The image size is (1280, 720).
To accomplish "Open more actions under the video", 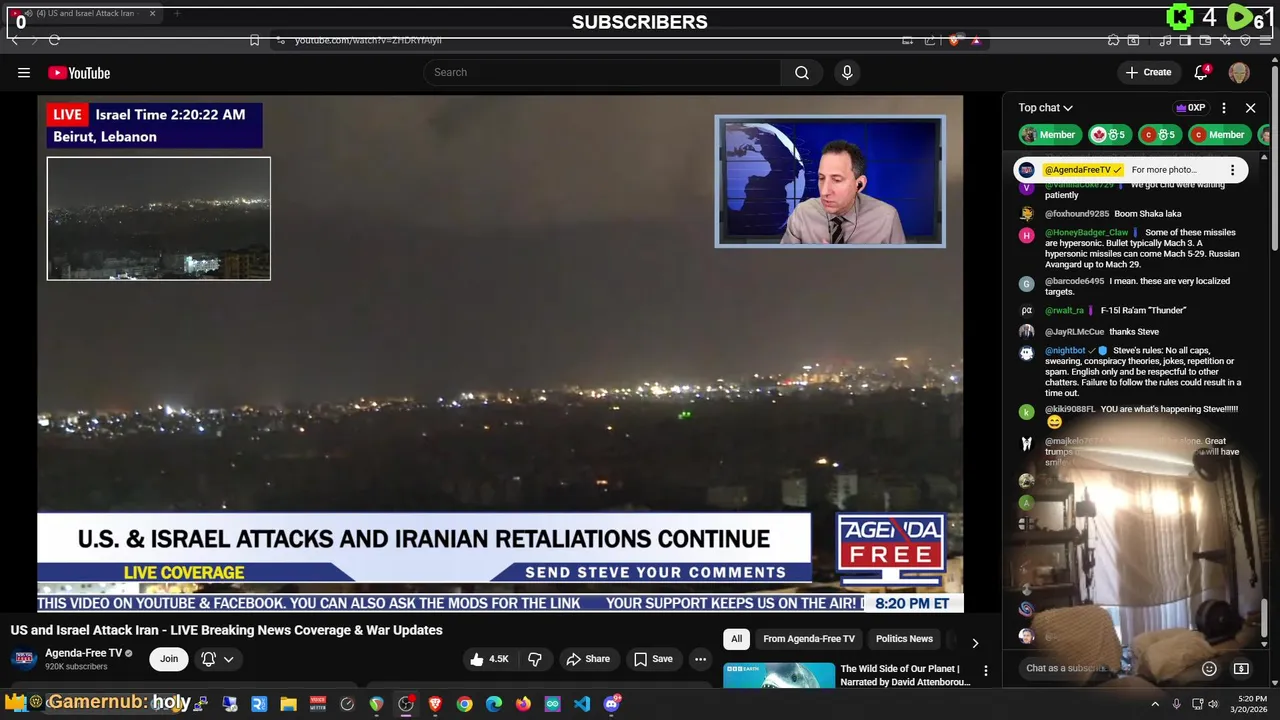I will 700,659.
